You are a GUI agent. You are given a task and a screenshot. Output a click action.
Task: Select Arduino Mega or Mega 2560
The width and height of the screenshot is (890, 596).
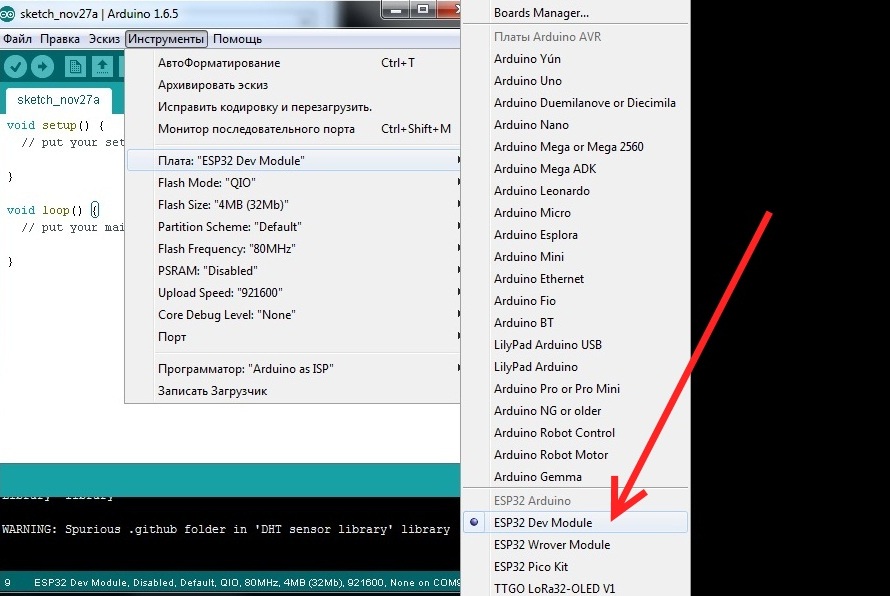coord(575,147)
